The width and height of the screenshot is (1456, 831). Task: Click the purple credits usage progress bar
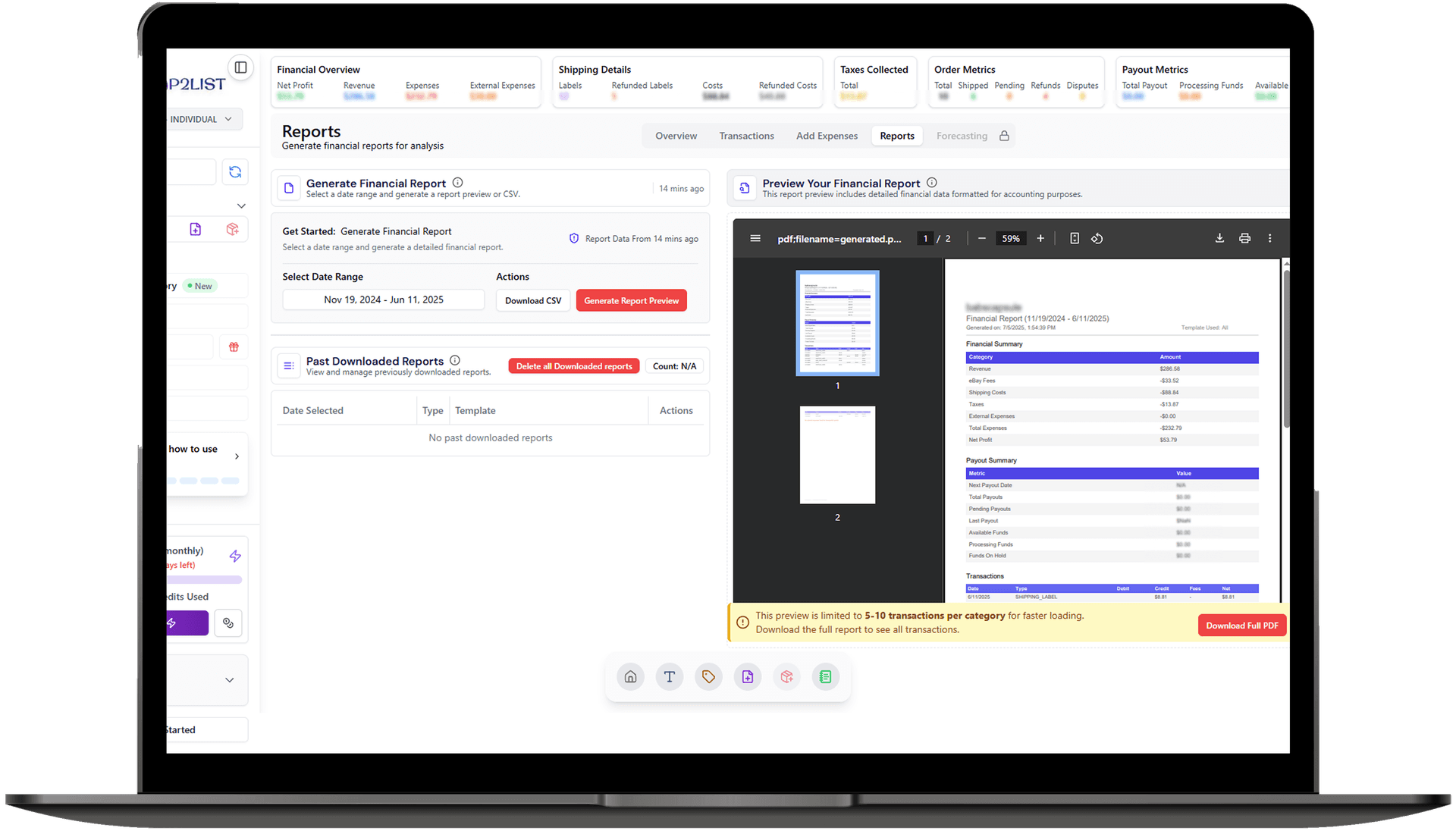(x=205, y=579)
